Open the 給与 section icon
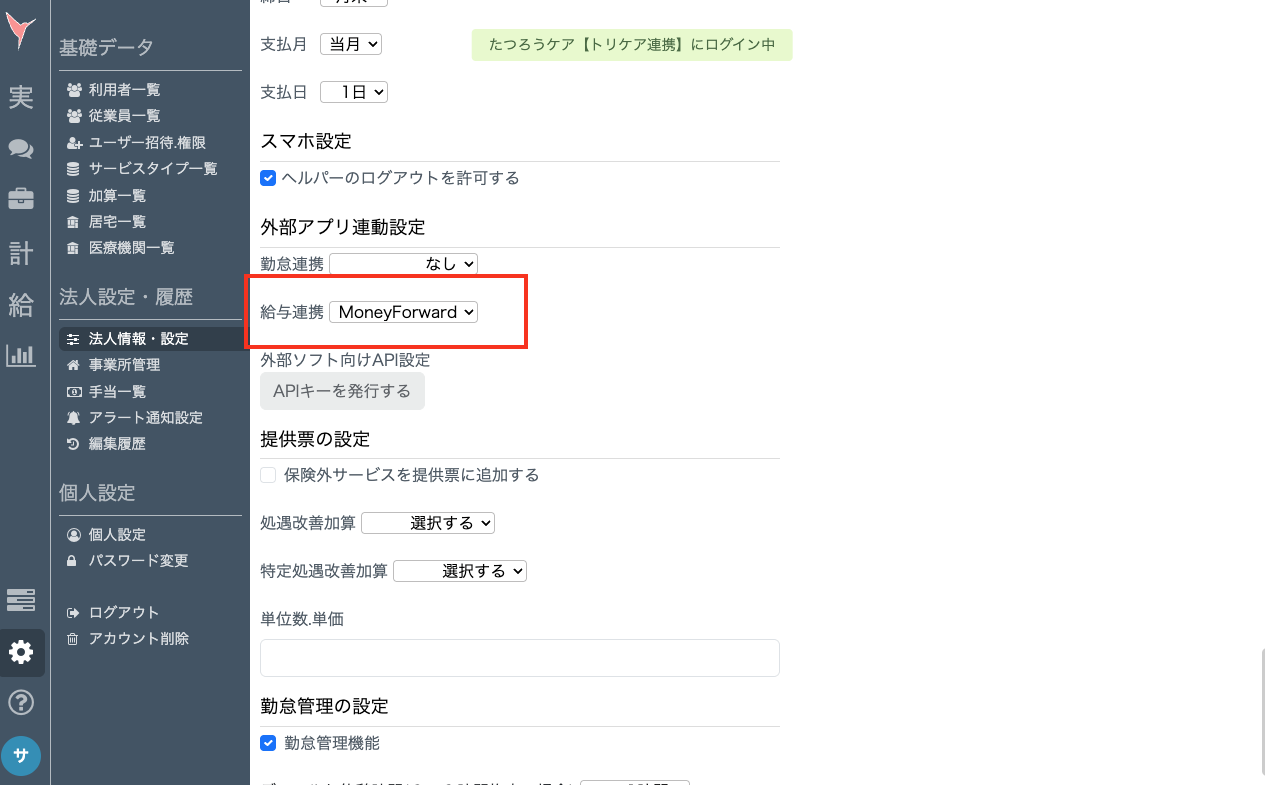 (21, 305)
